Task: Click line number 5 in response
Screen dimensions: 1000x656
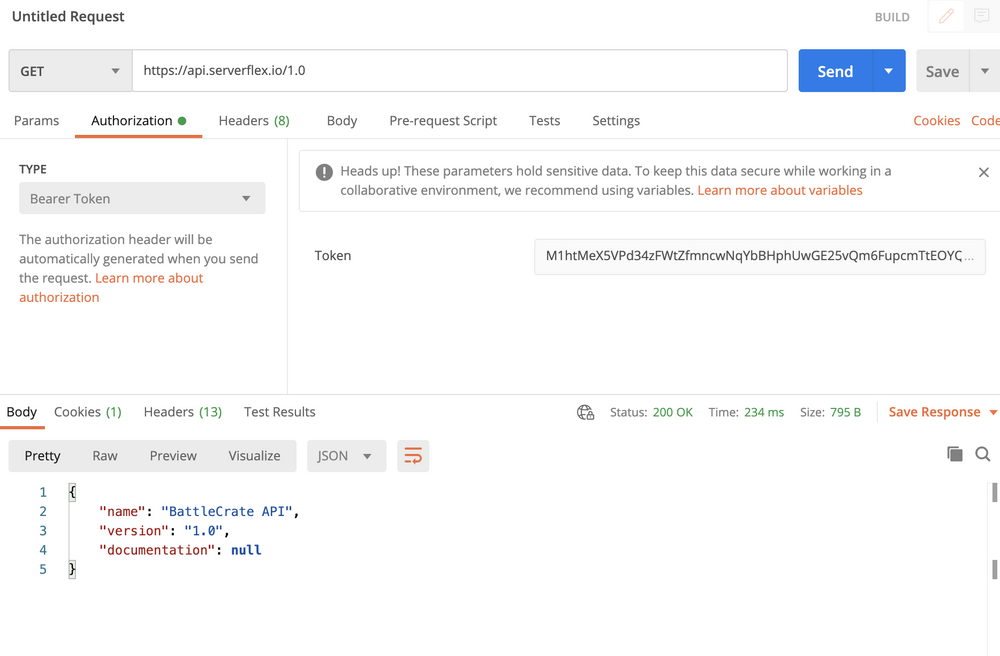Action: [x=43, y=569]
